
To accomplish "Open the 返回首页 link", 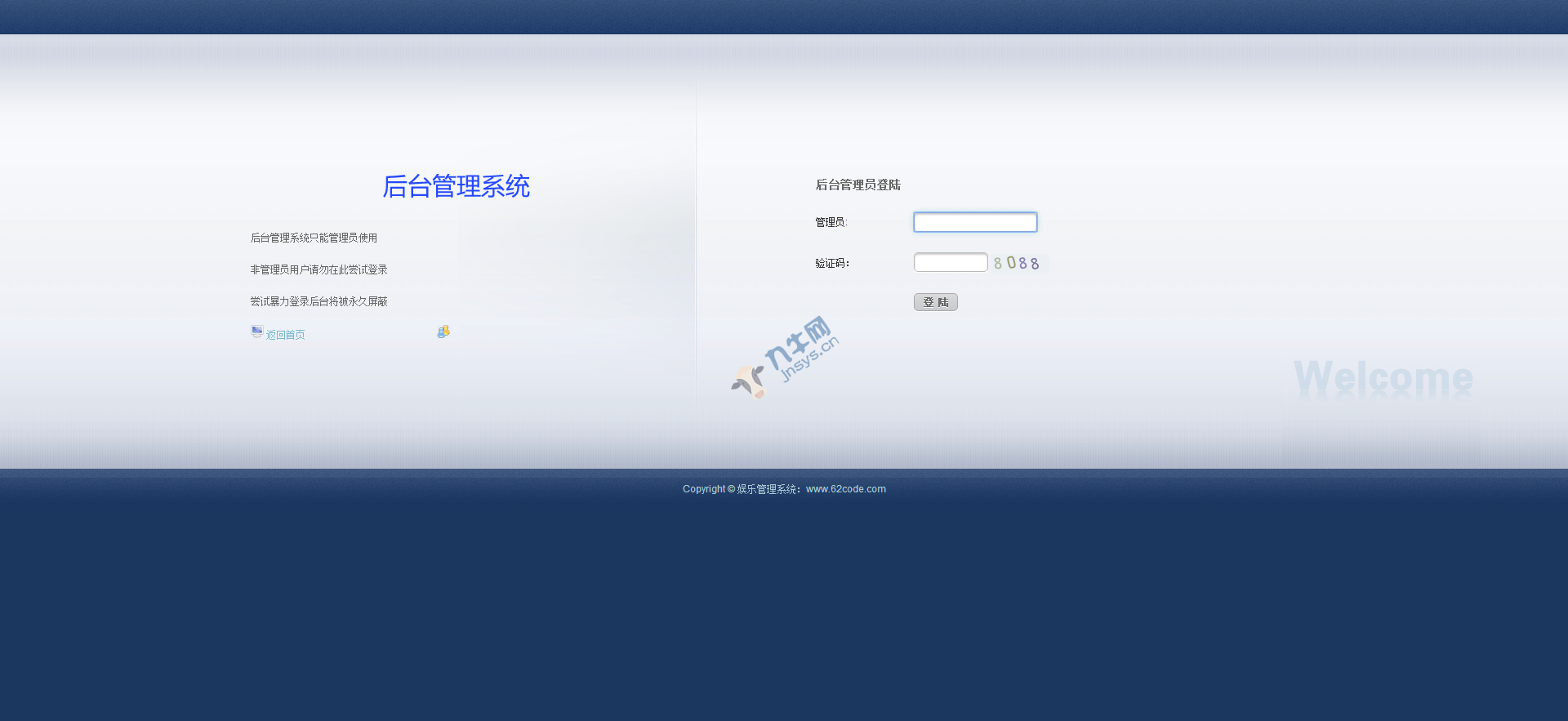I will [285, 335].
